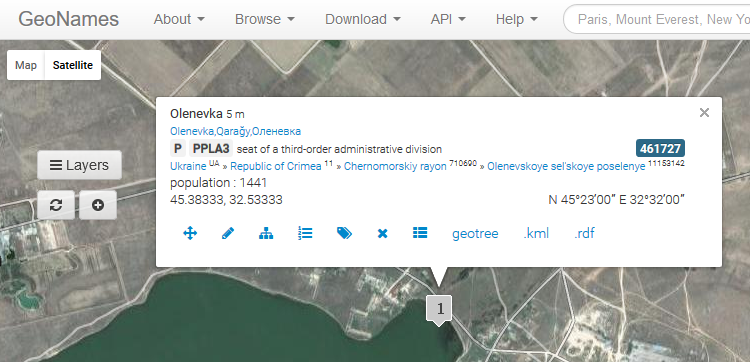Viewport: 750px width, 362px height.
Task: Open the Layers panel button
Action: pos(79,165)
